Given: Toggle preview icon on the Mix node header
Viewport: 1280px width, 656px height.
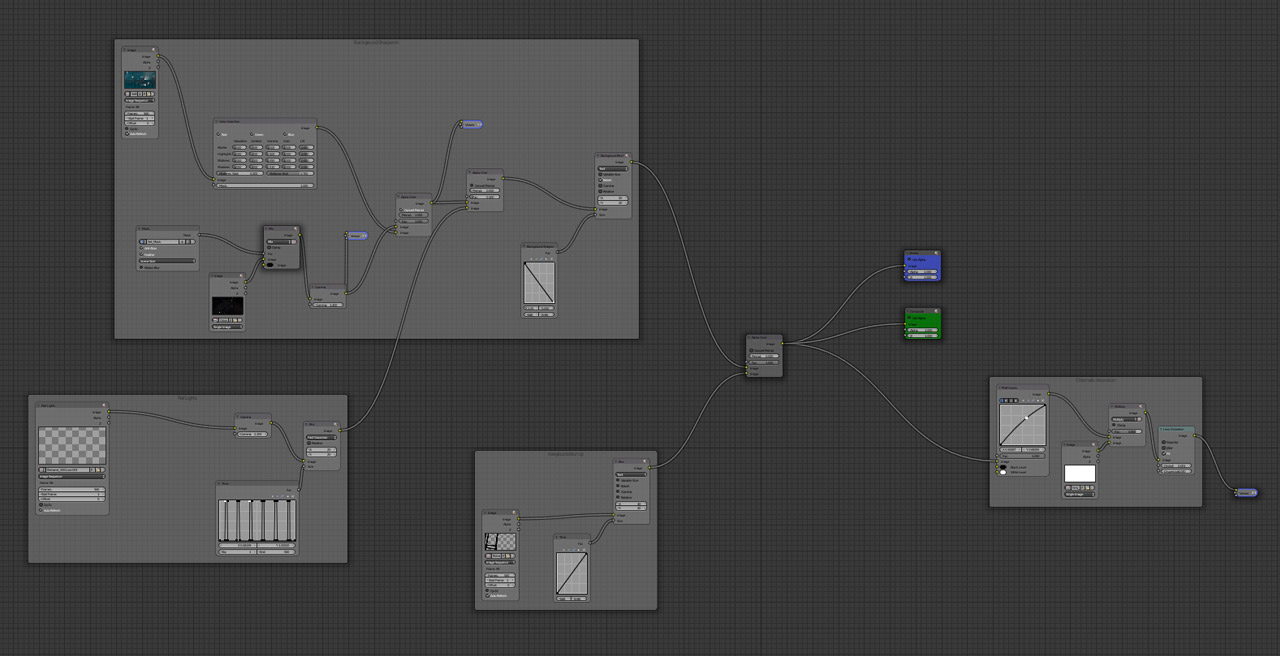Looking at the screenshot, I should pos(295,228).
